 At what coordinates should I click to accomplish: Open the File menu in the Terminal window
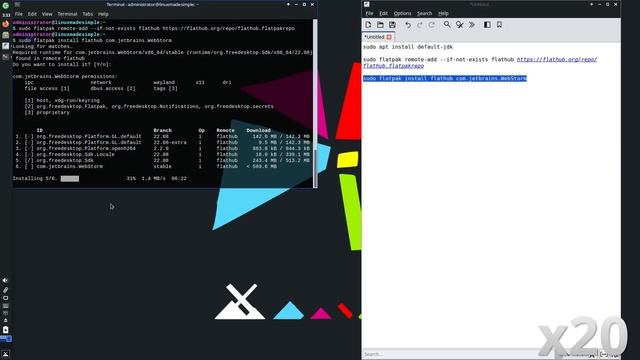(x=19, y=14)
